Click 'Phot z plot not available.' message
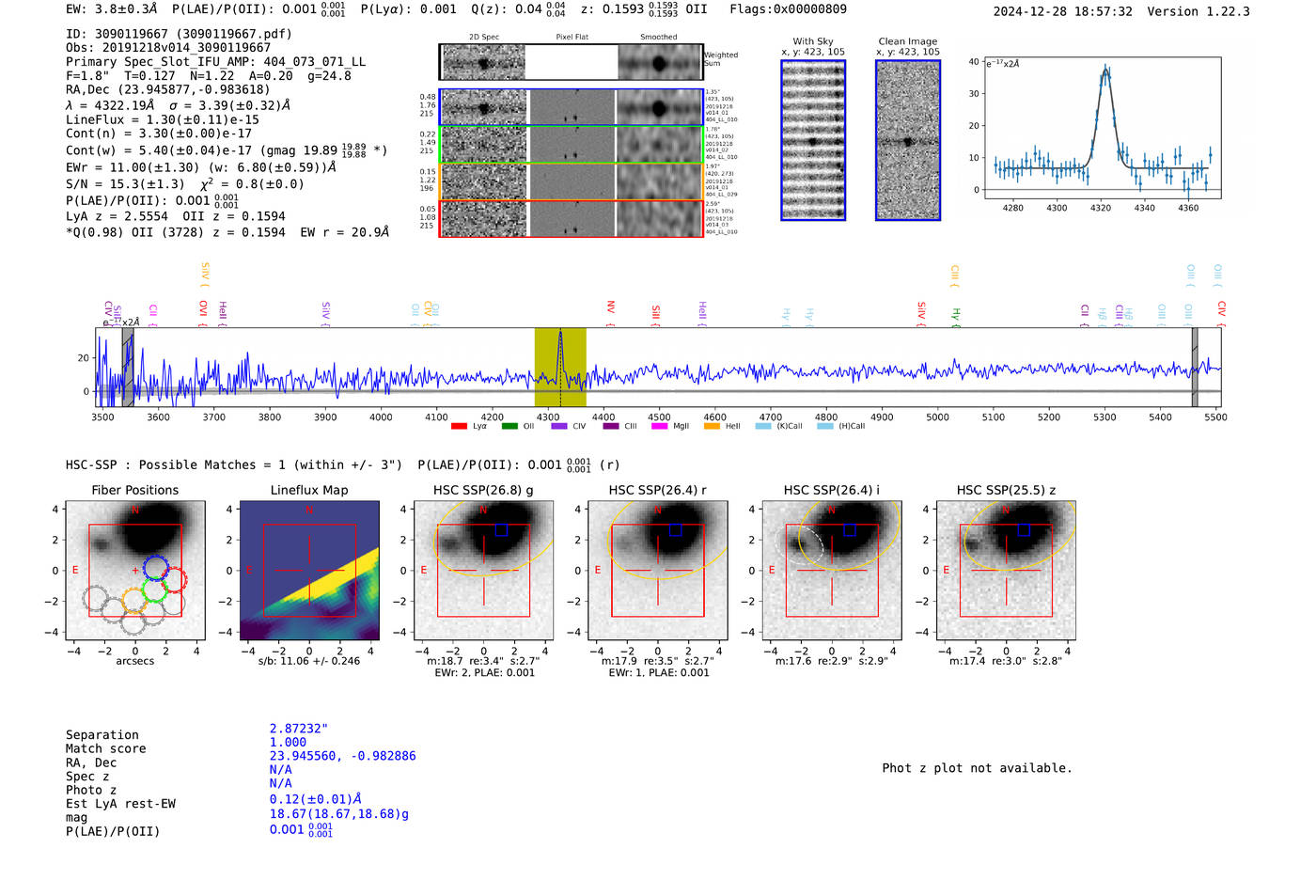The width and height of the screenshot is (1316, 896). tap(977, 768)
